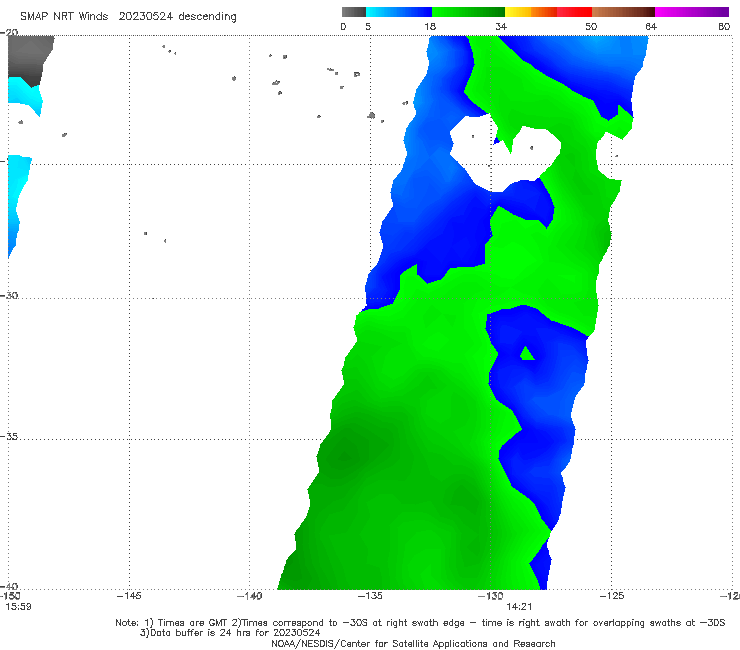Click the '-145' longitude axis label
This screenshot has height=650, width=740.
[129, 596]
